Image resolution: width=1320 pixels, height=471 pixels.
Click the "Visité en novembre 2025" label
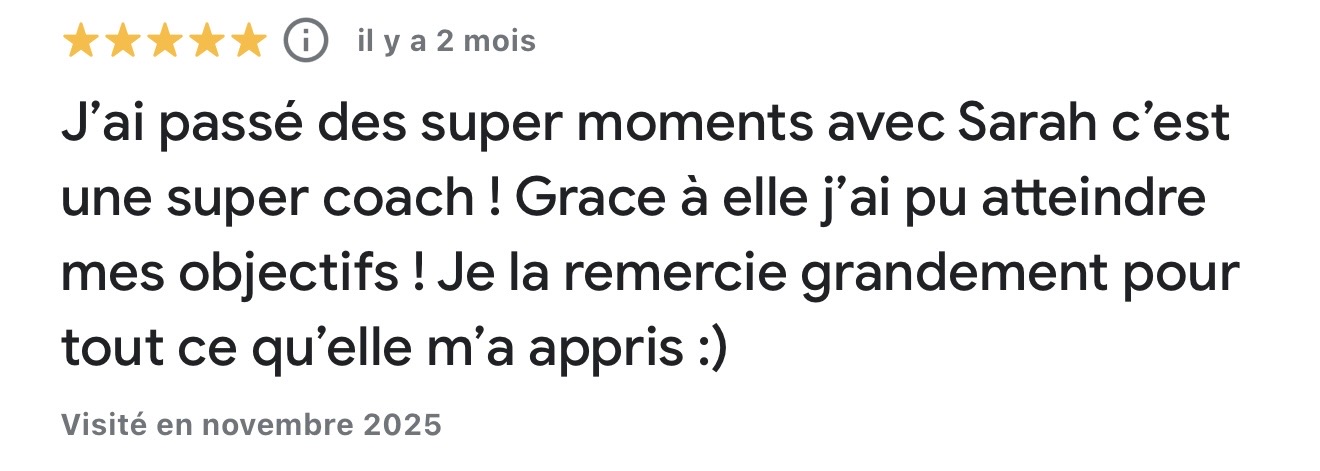(x=251, y=425)
